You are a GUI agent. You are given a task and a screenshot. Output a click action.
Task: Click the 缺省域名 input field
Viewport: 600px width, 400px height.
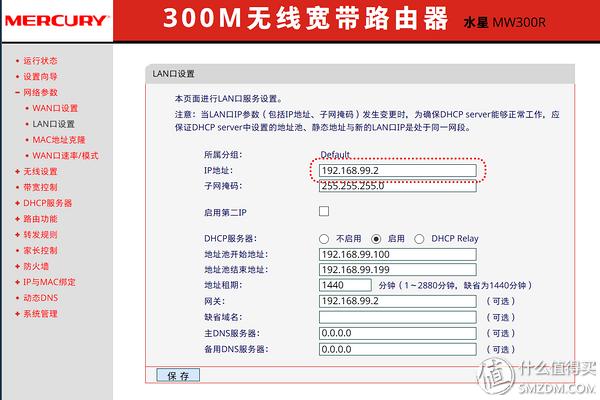coord(398,317)
